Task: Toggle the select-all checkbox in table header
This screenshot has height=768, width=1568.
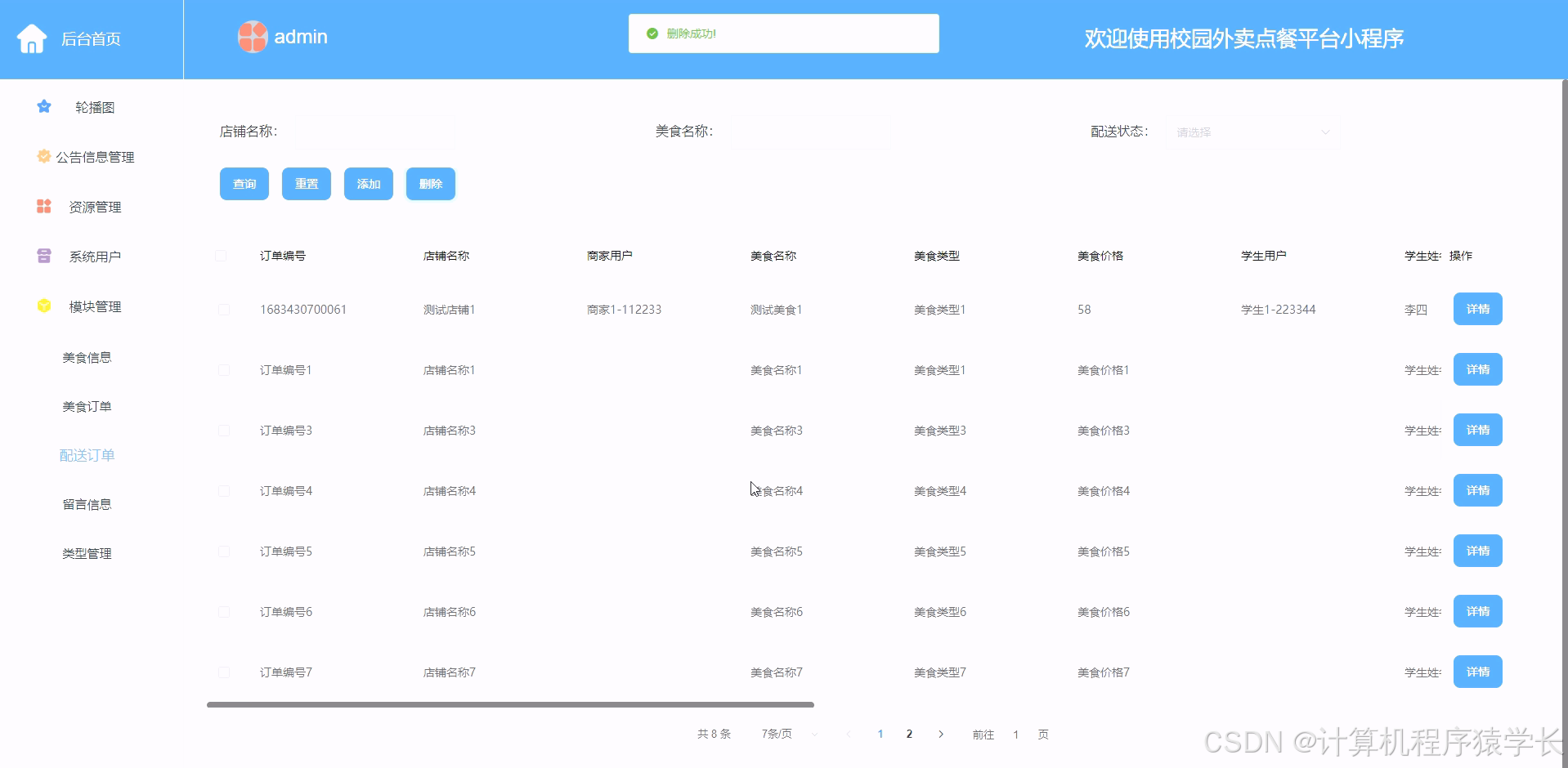Action: tap(221, 256)
